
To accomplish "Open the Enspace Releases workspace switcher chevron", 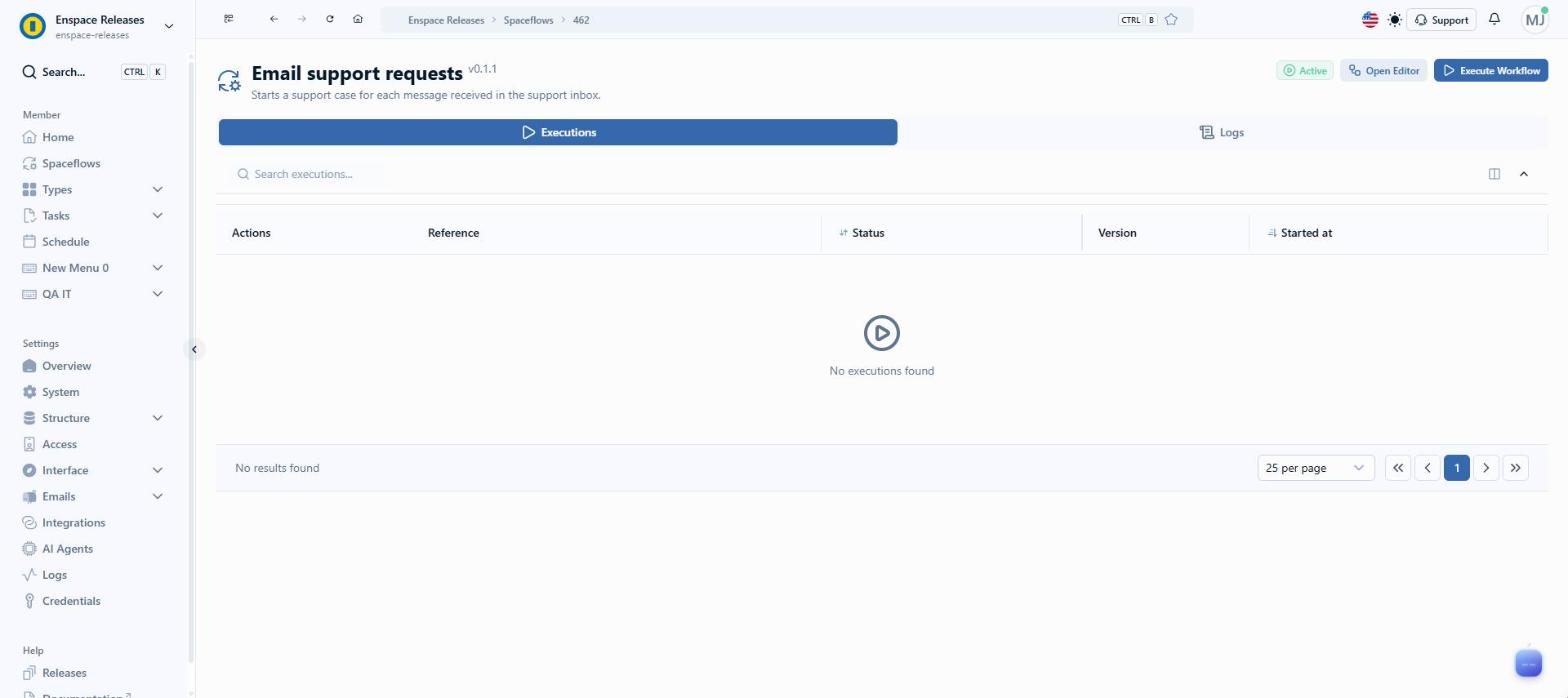I will tap(168, 26).
